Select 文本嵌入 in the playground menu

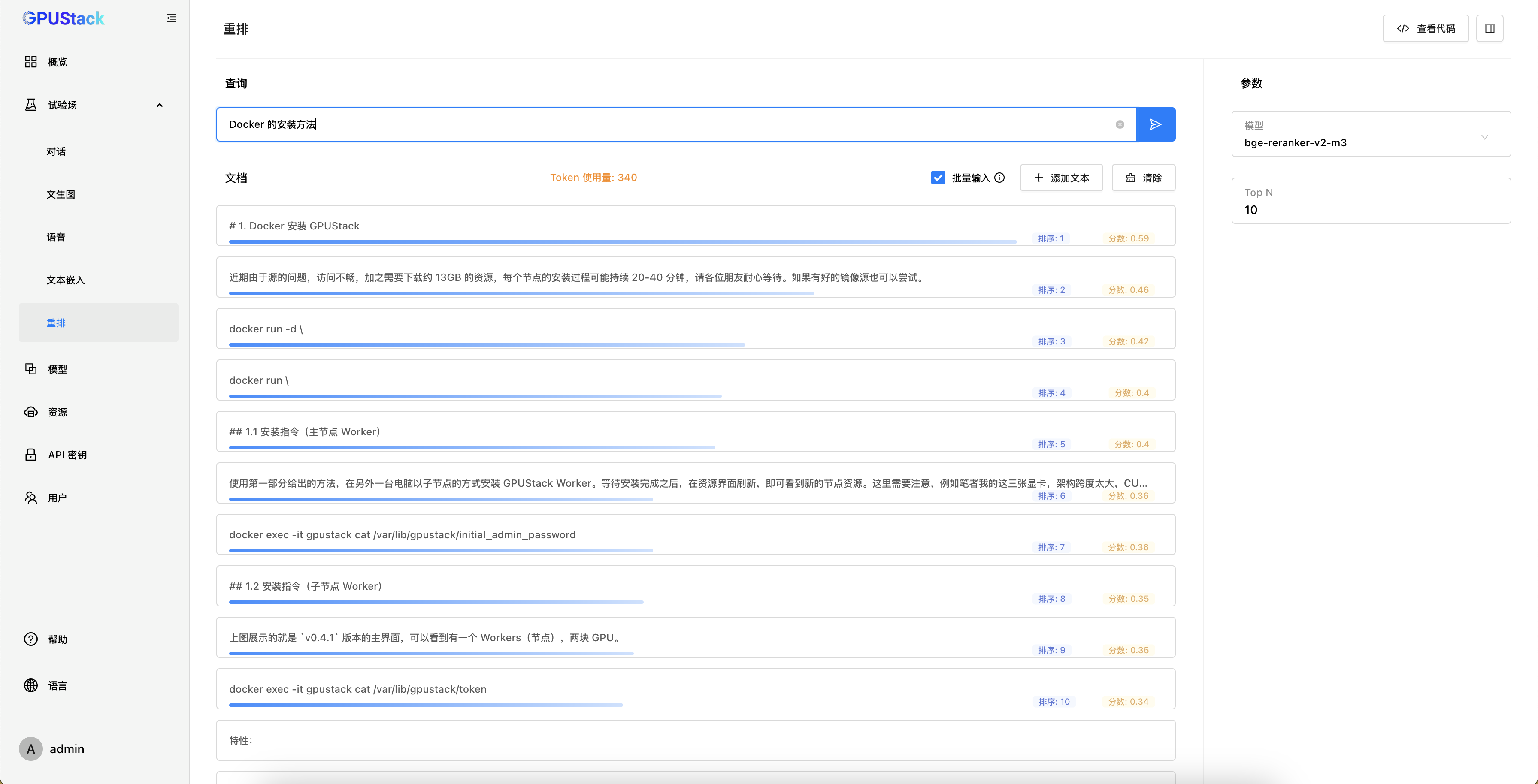tap(66, 280)
